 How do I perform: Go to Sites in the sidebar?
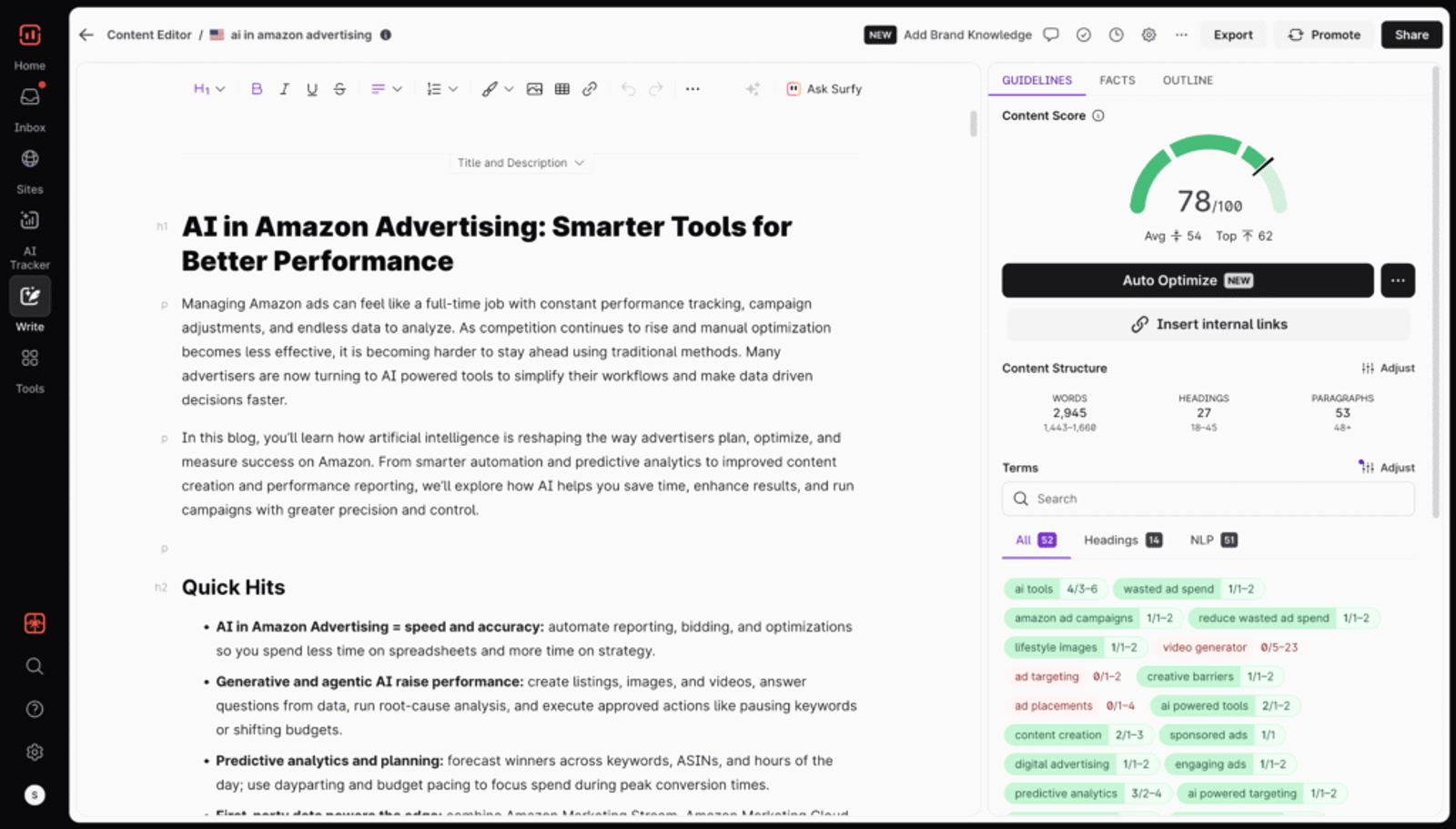point(30,171)
